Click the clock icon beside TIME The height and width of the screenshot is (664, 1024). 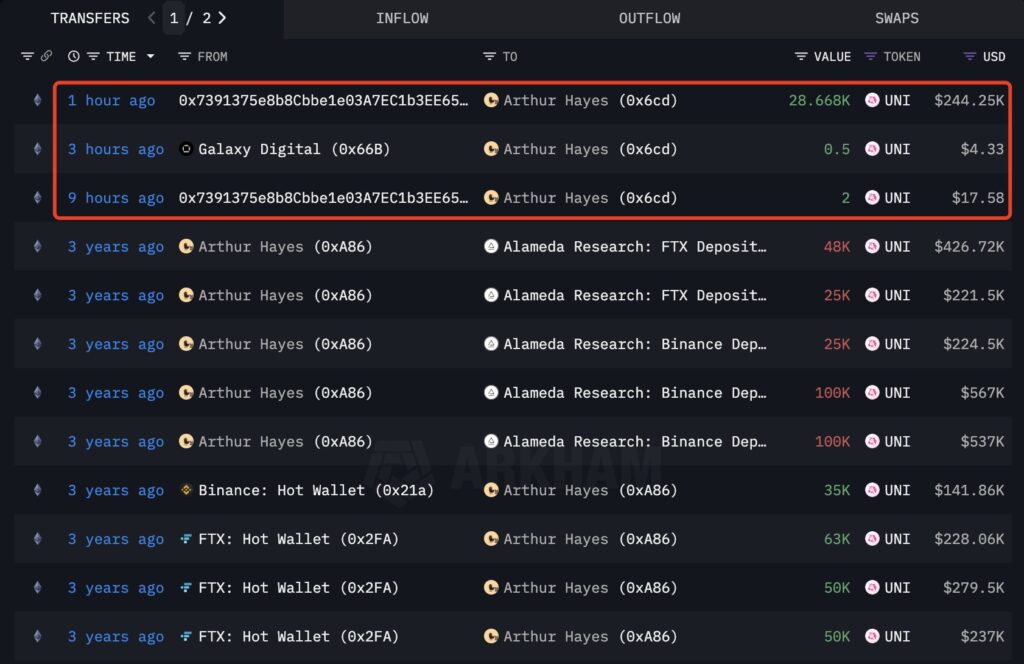pos(74,57)
